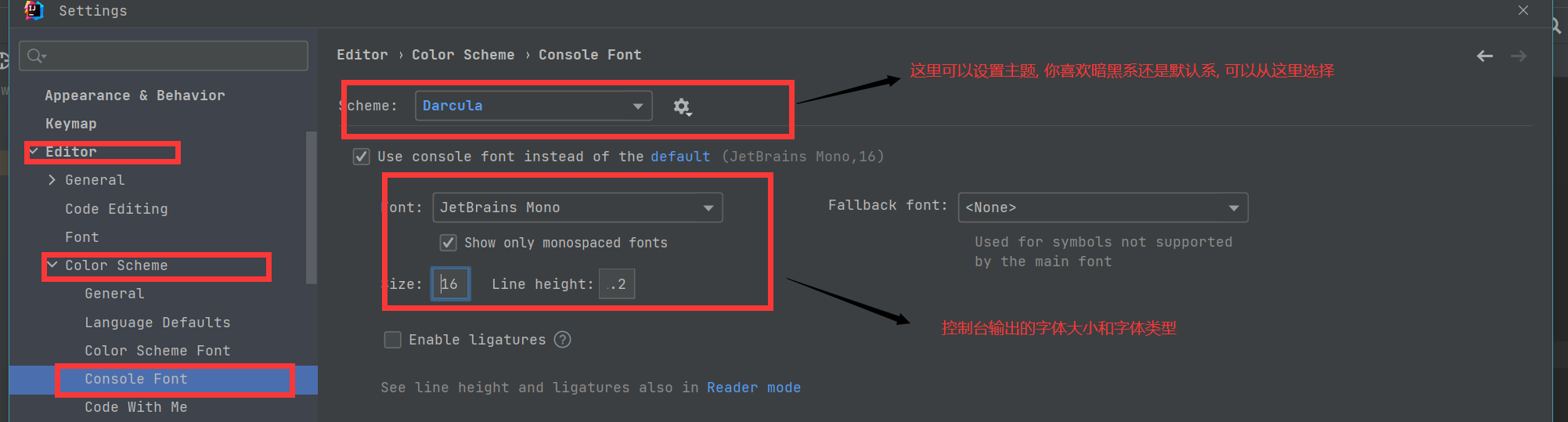
Task: Open Font settings page under Editor
Action: (82, 237)
